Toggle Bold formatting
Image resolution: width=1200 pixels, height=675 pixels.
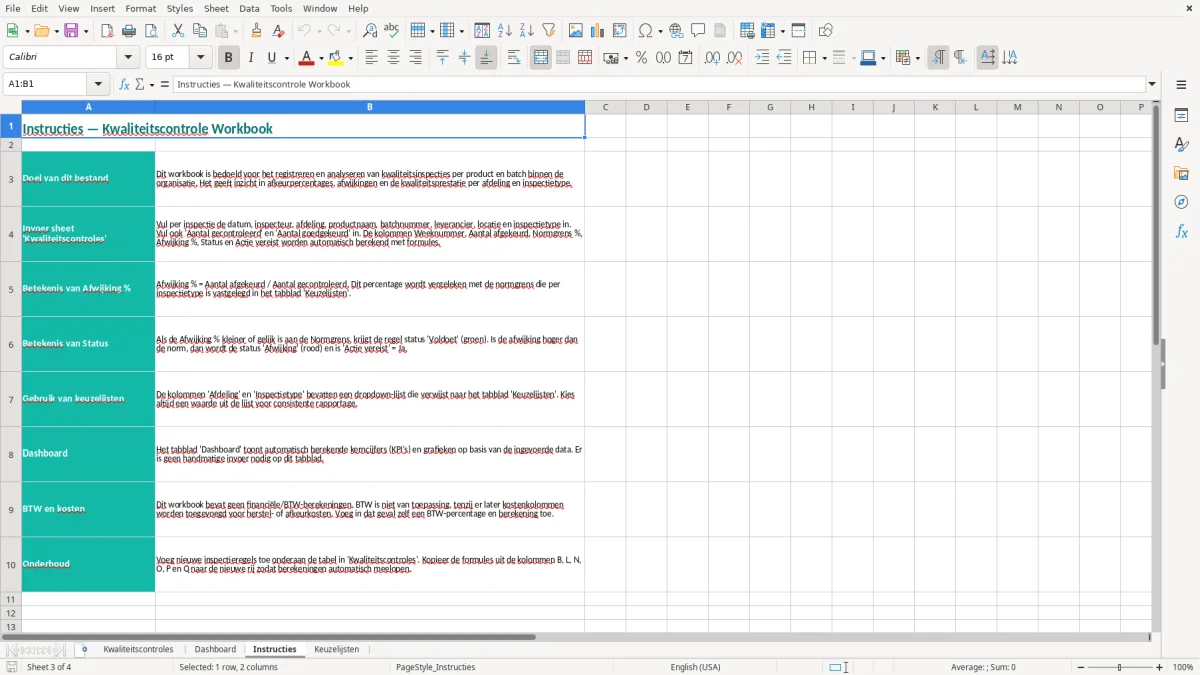[229, 58]
